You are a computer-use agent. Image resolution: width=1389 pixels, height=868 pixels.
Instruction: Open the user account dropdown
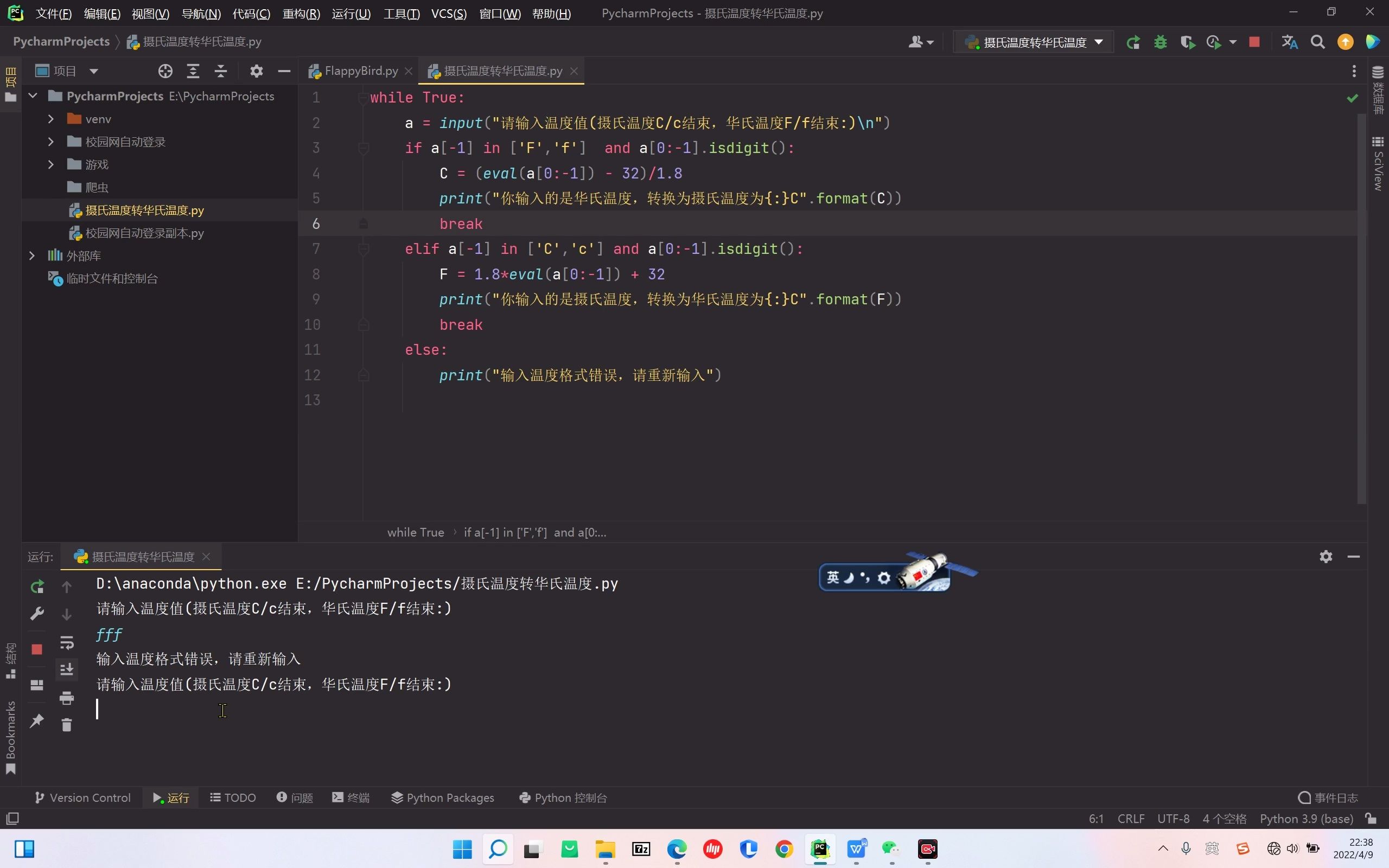click(921, 42)
